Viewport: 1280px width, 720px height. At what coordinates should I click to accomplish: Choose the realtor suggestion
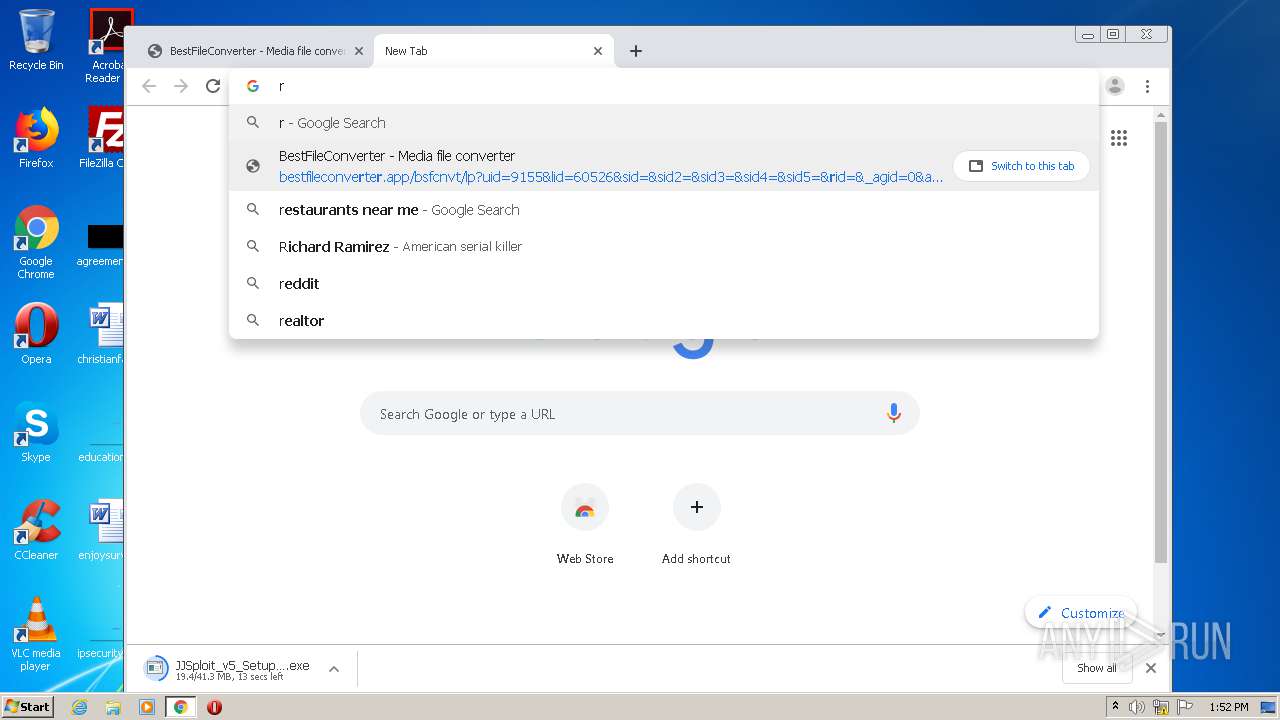coord(664,321)
